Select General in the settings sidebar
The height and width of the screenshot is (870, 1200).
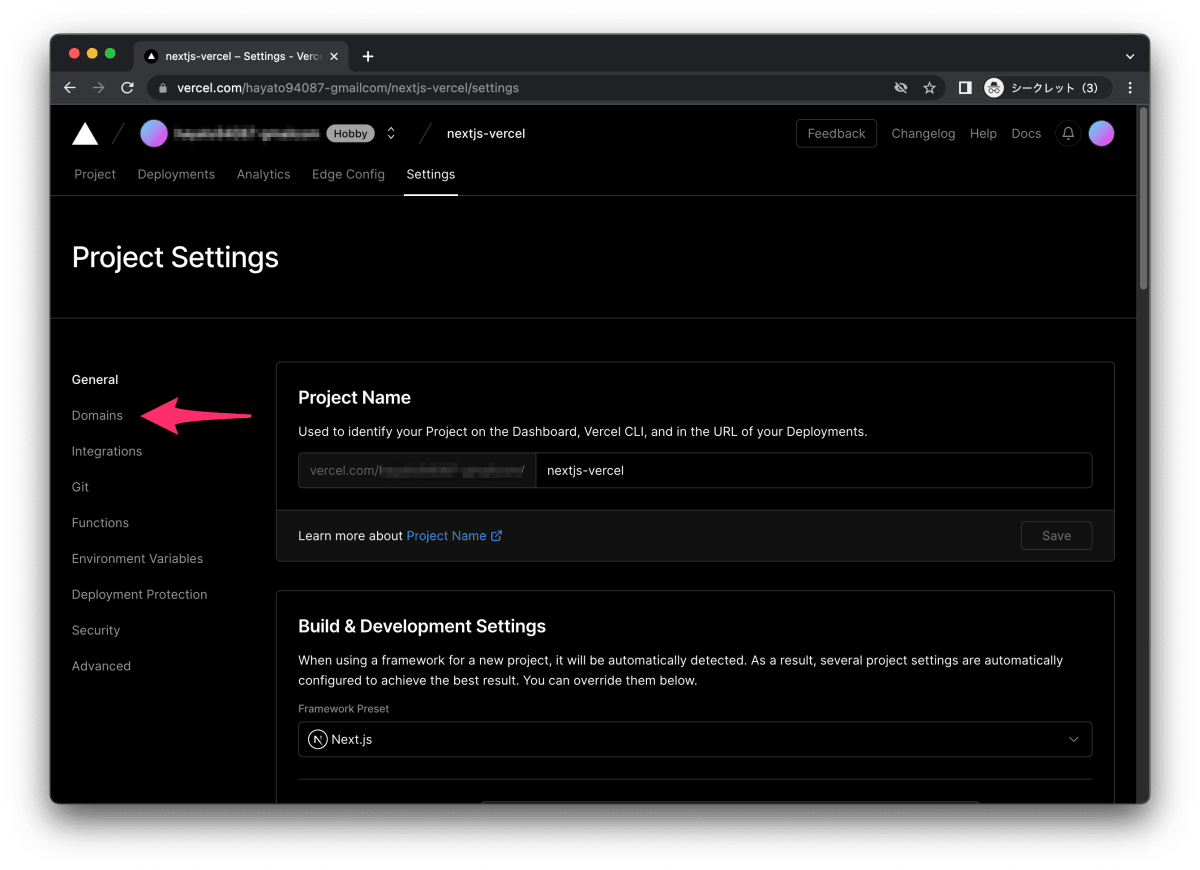(x=95, y=380)
